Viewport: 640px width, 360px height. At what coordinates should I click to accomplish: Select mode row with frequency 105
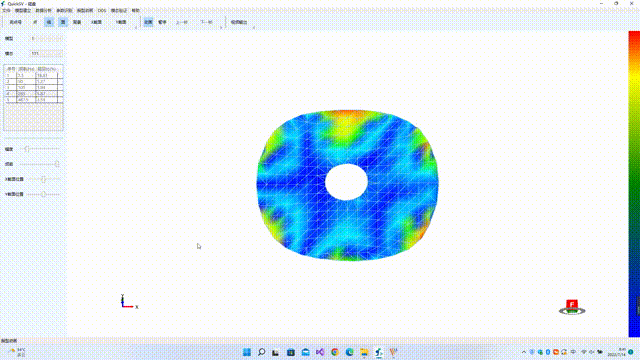click(x=33, y=87)
